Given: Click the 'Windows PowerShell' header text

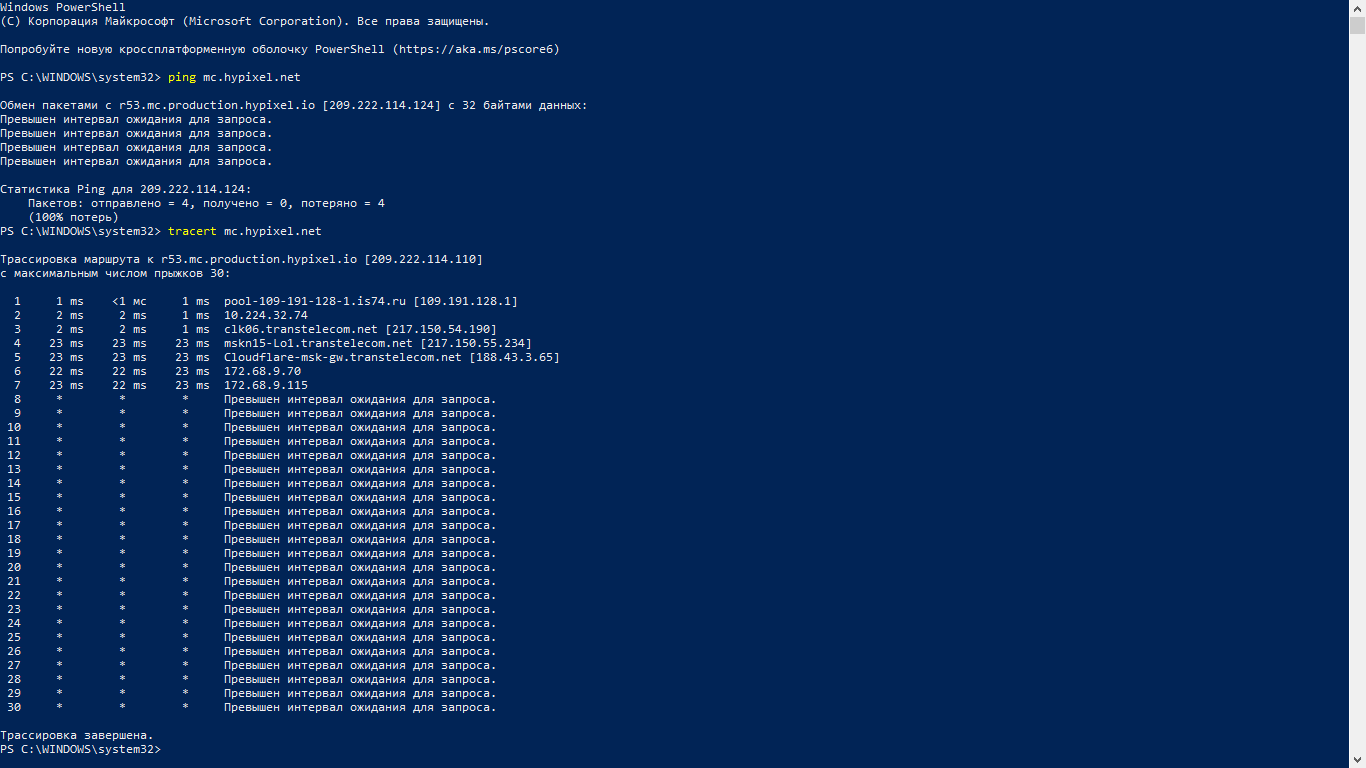Looking at the screenshot, I should click(63, 7).
